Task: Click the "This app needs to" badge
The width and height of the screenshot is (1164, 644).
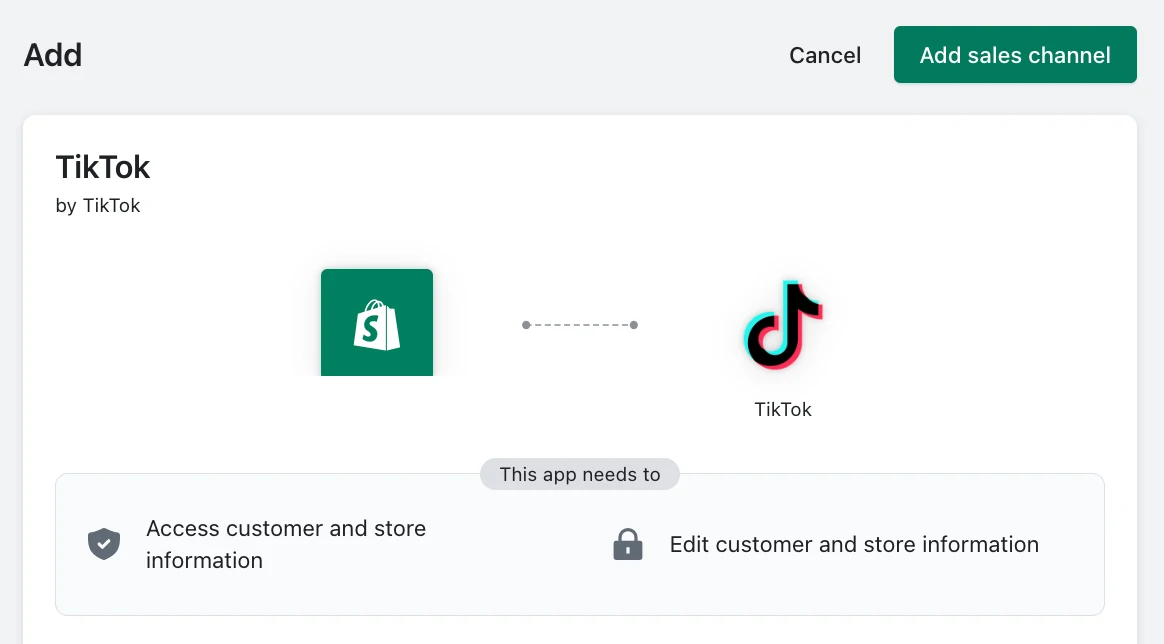Action: pos(580,474)
